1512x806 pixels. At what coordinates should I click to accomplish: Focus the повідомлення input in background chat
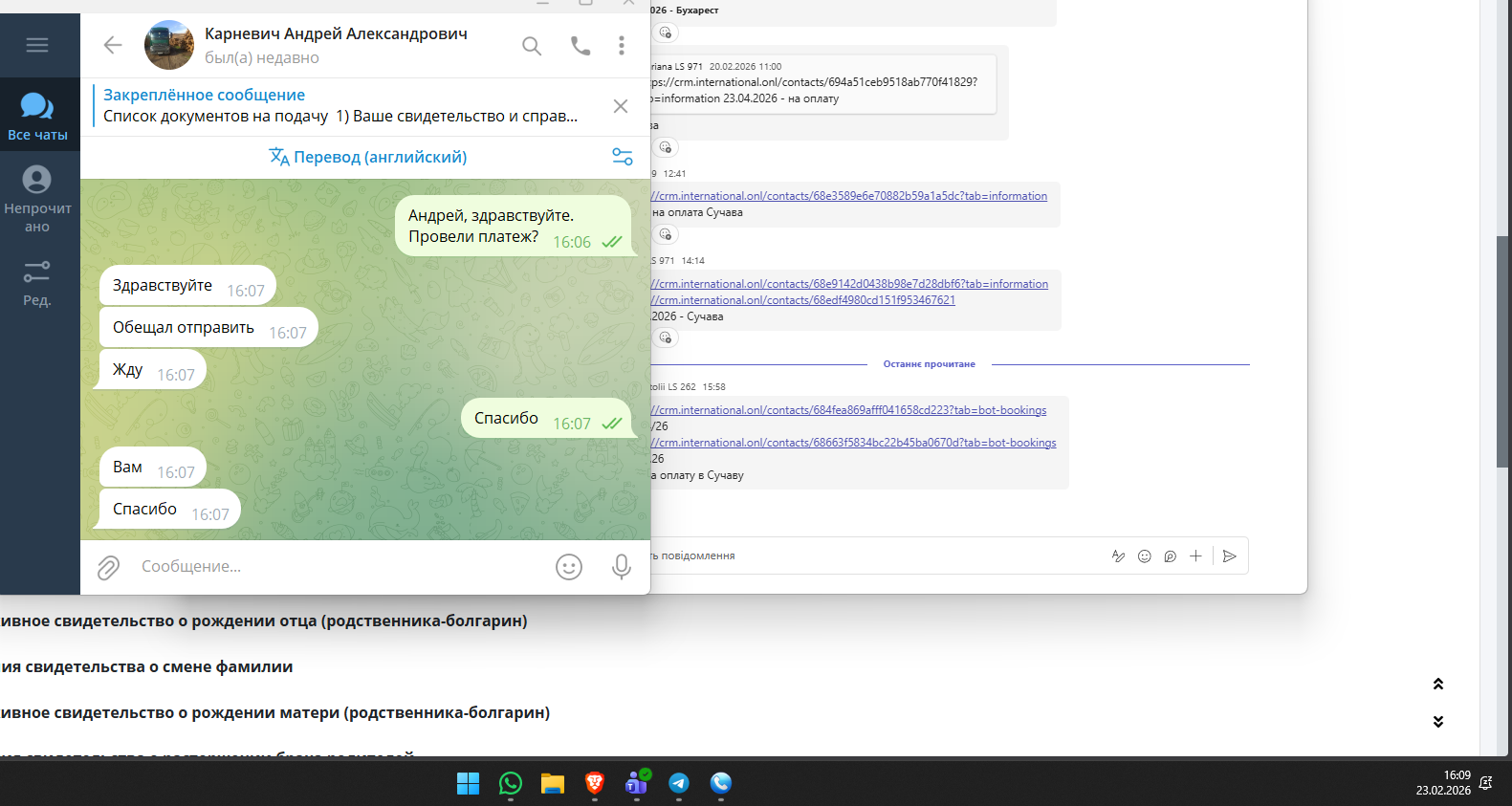[x=875, y=555]
